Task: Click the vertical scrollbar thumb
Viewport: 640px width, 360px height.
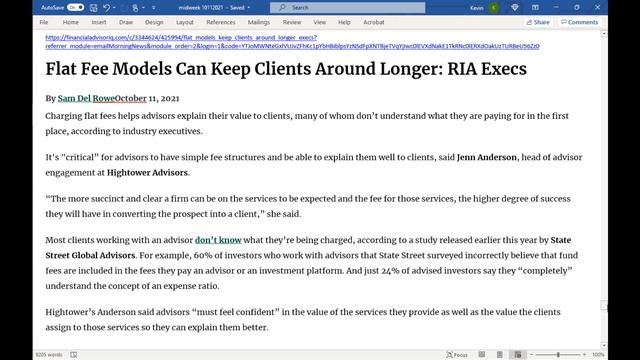Action: click(x=604, y=305)
